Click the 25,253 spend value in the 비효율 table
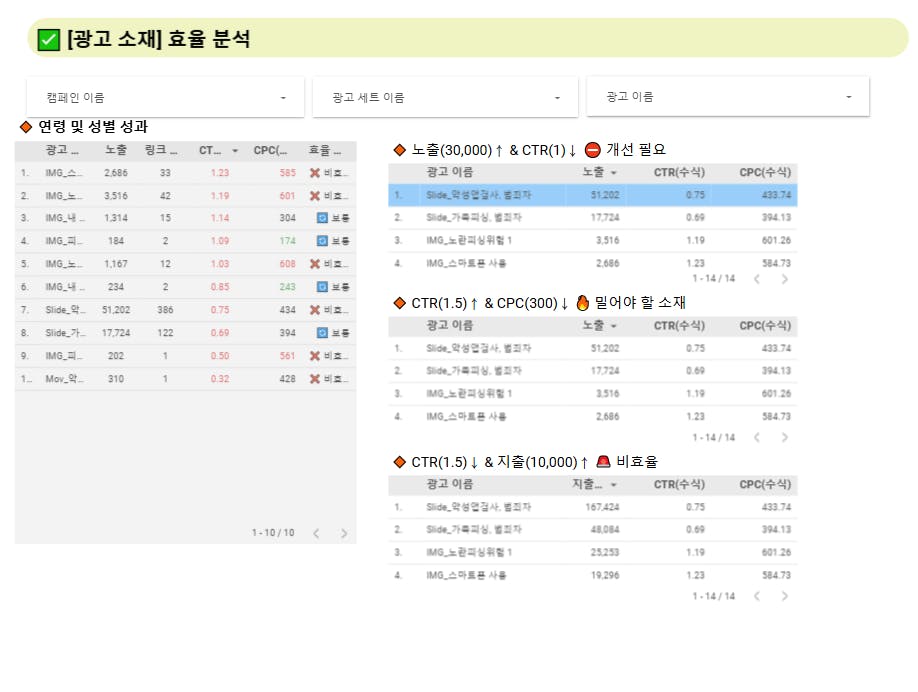 click(605, 553)
